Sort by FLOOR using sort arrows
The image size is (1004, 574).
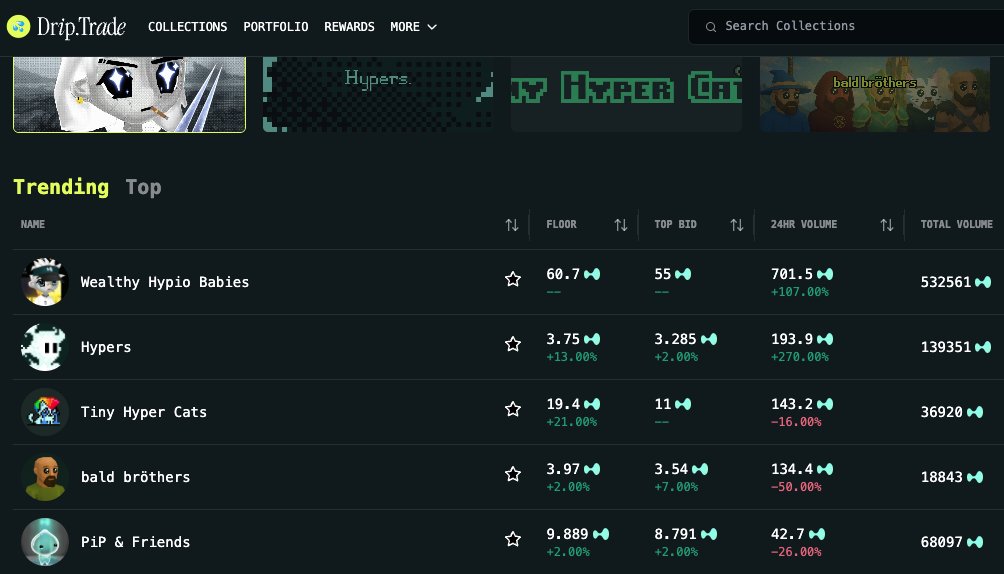tap(620, 225)
